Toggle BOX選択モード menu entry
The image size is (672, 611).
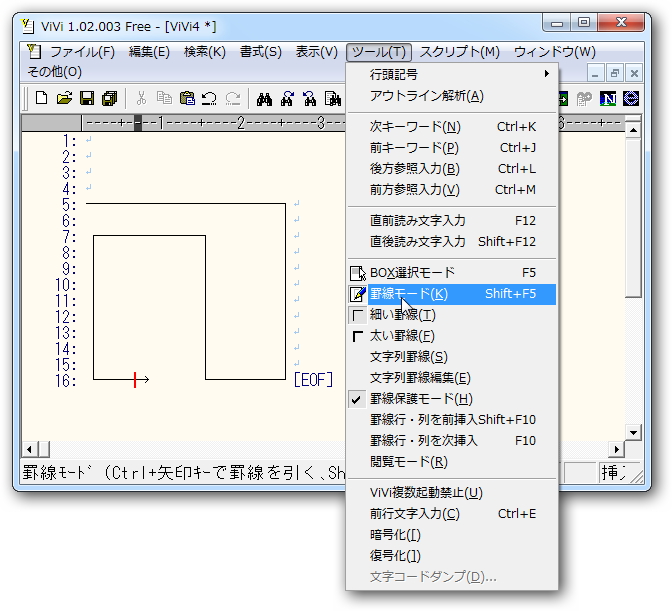pos(451,273)
